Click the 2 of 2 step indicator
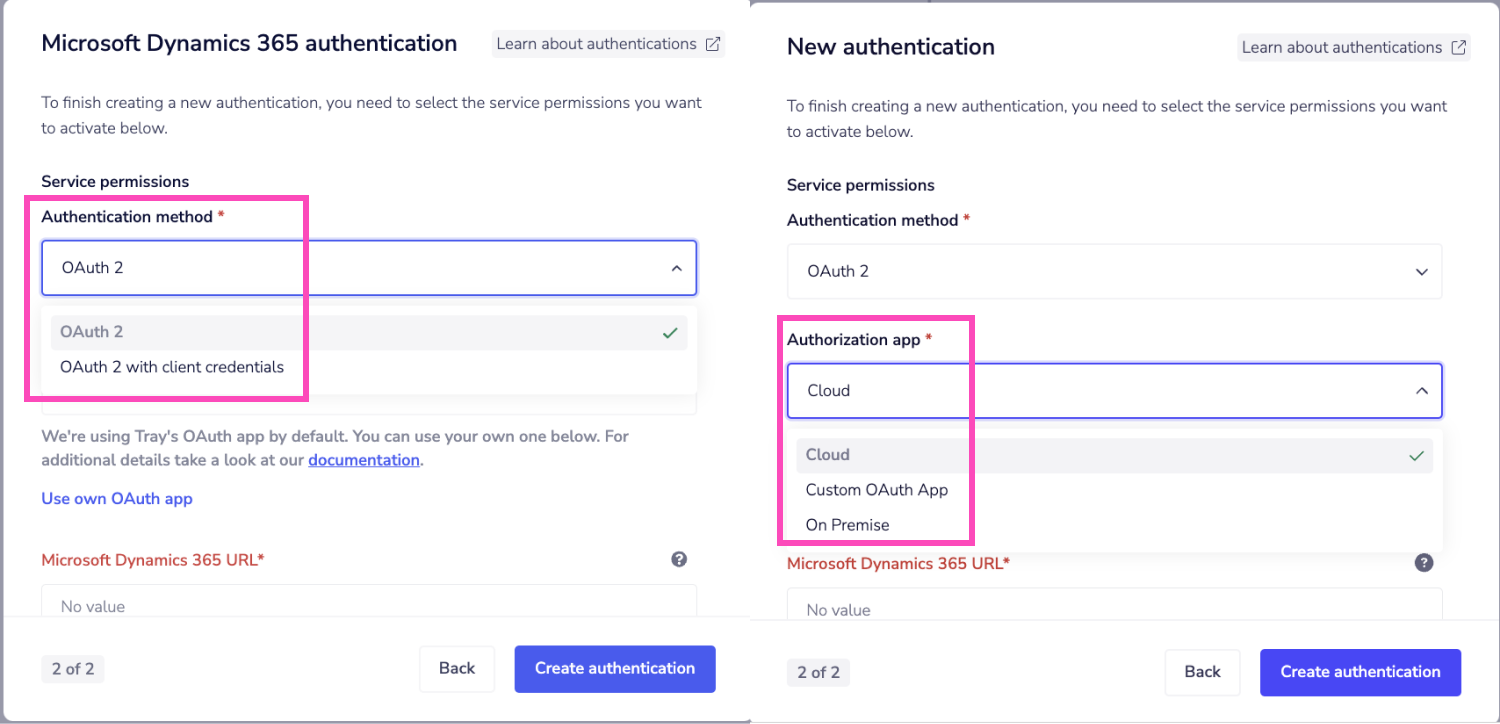1500x724 pixels. [x=72, y=668]
